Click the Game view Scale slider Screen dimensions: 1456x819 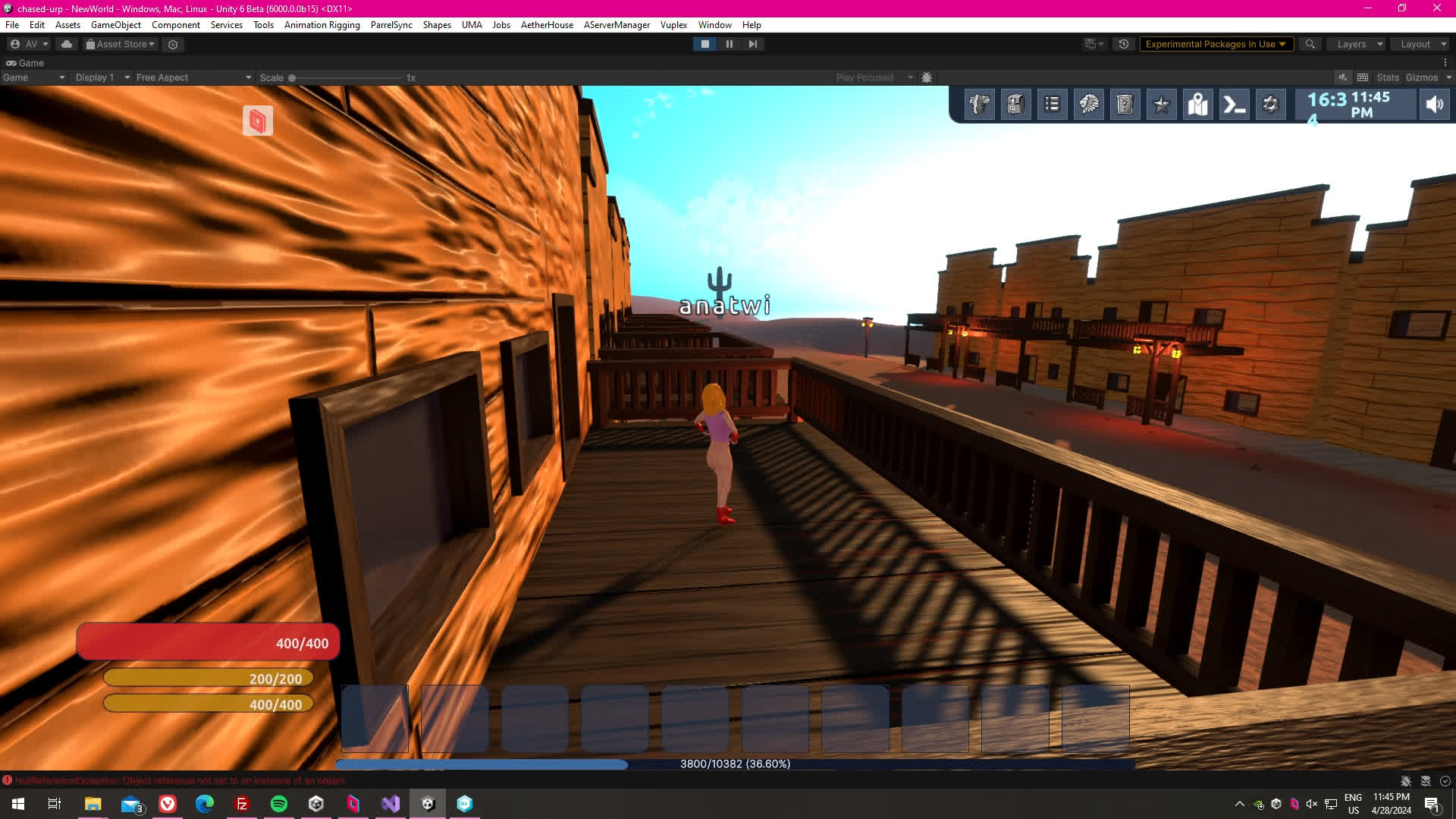[346, 77]
